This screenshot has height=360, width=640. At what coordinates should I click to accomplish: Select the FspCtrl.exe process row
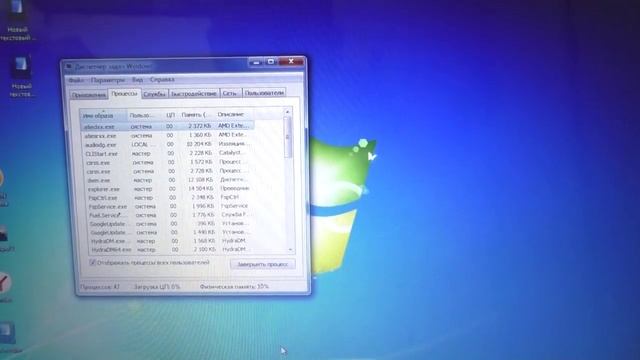coord(171,198)
